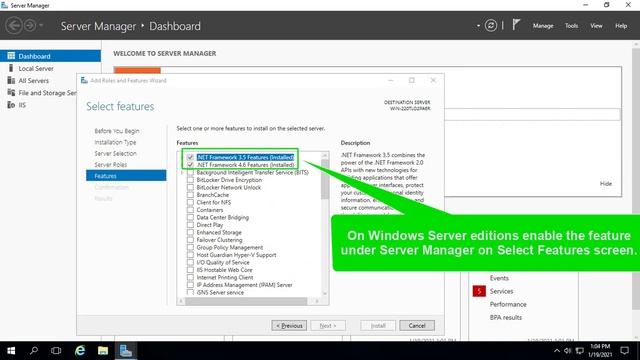Show hidden system tray icons
The image size is (640, 360).
click(557, 351)
